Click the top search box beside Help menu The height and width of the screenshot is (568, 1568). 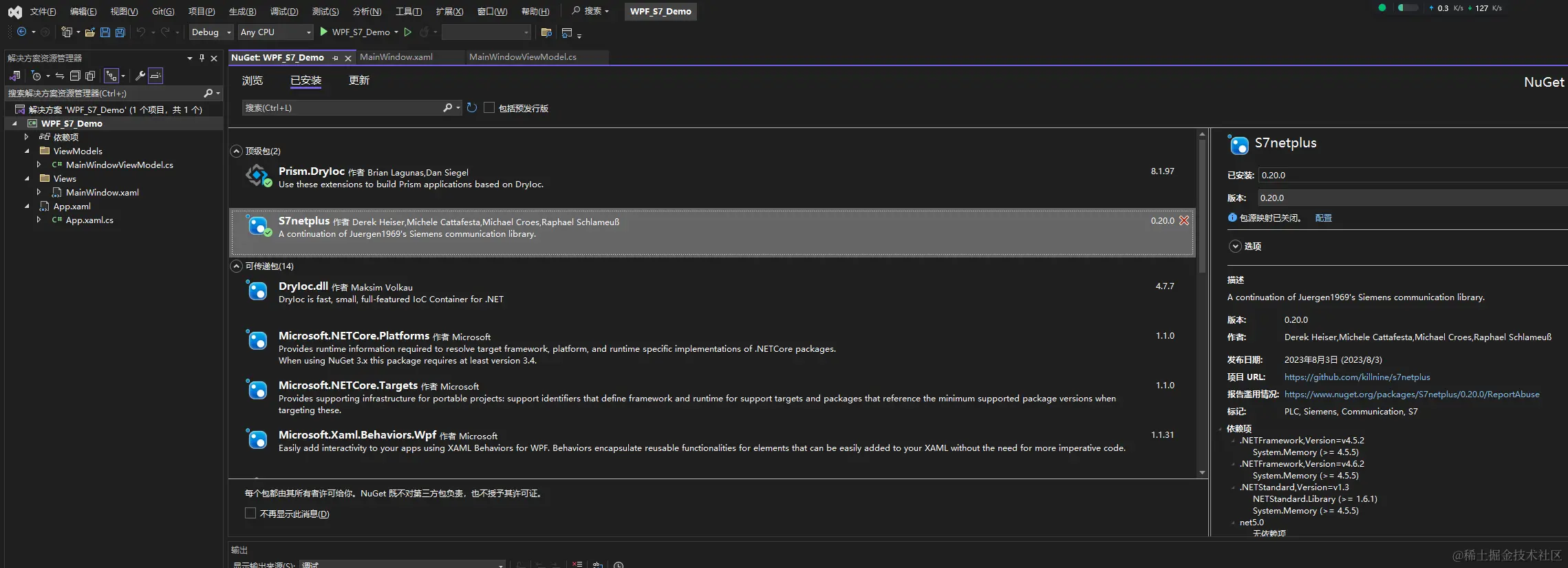pos(590,11)
